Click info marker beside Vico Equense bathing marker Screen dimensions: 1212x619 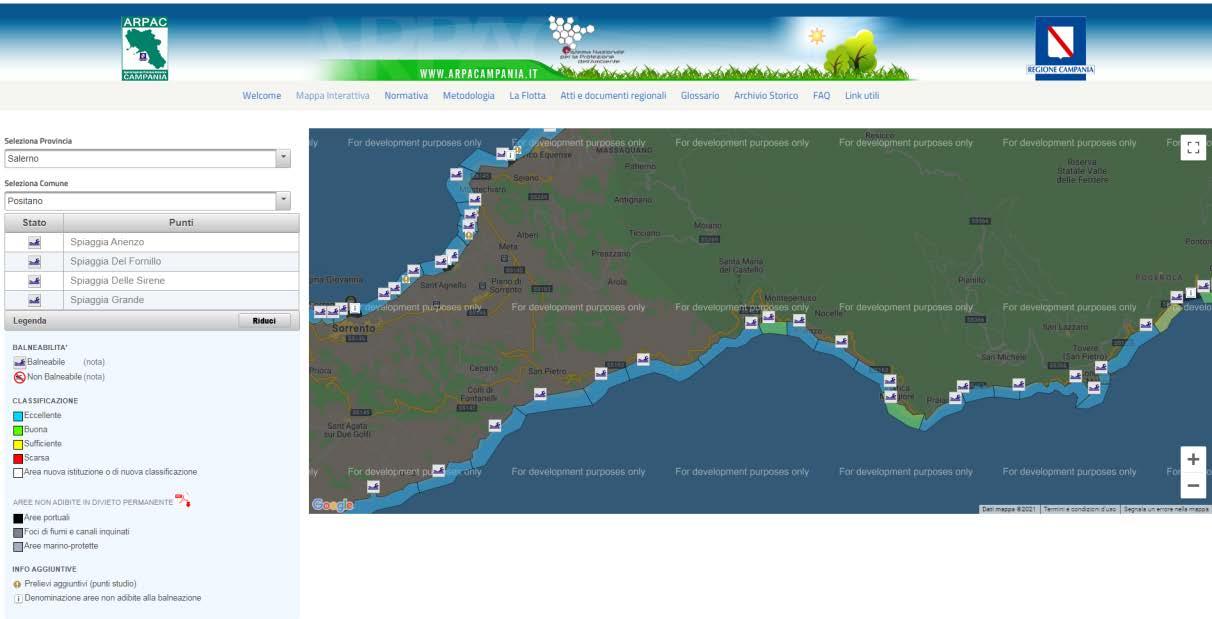[x=512, y=154]
